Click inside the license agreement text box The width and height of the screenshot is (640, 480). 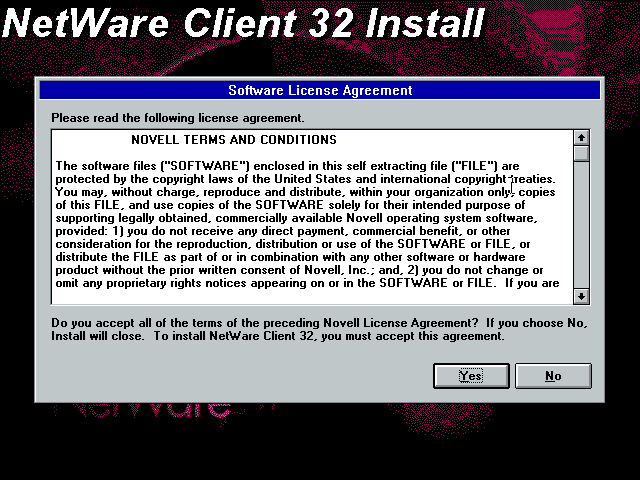[312, 217]
